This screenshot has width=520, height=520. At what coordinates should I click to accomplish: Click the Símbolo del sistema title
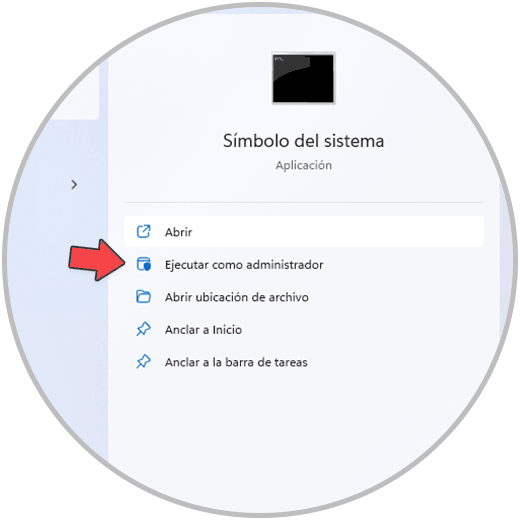[303, 141]
